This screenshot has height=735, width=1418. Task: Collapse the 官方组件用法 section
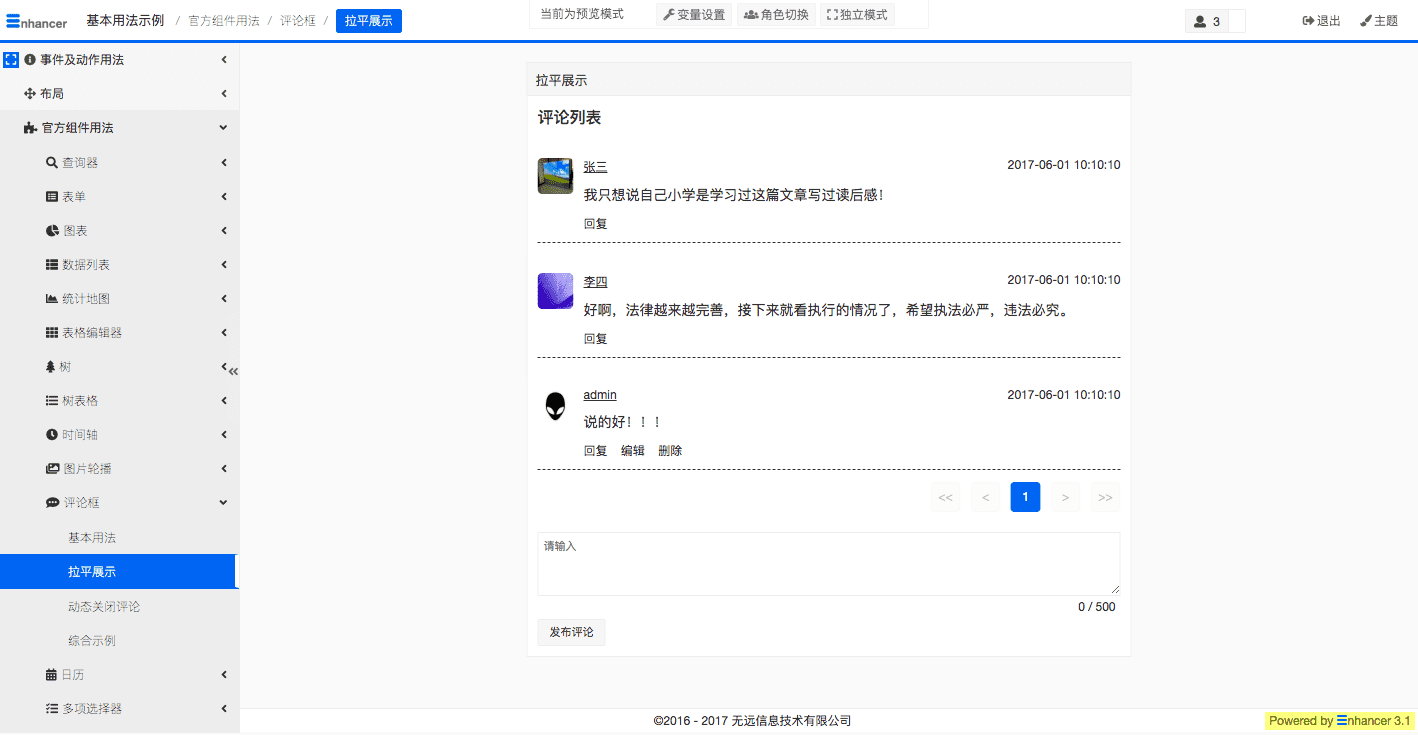click(x=223, y=128)
